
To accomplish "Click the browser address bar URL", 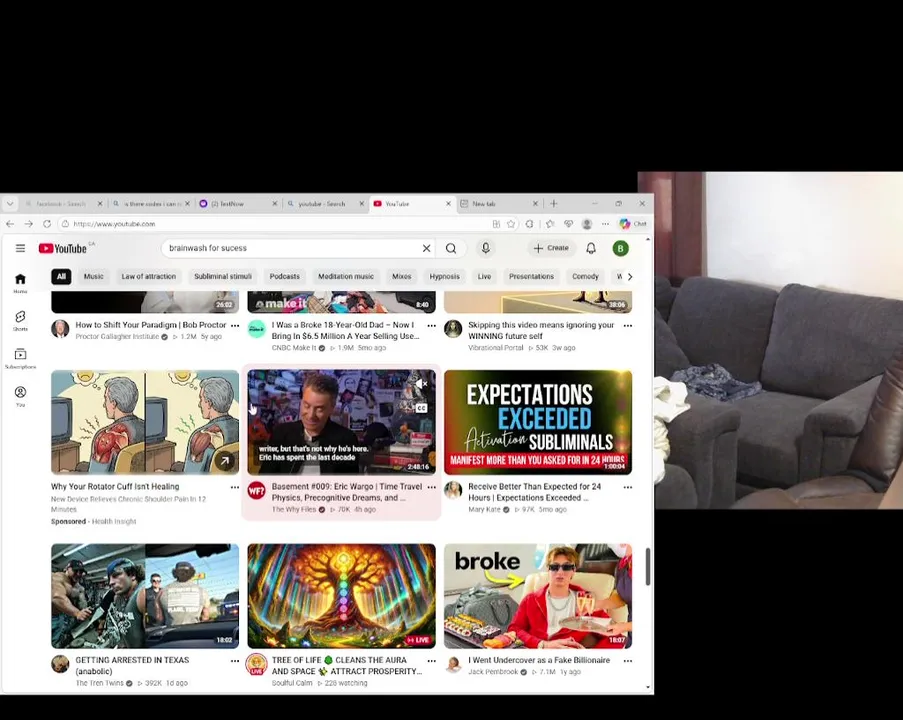I will [115, 224].
